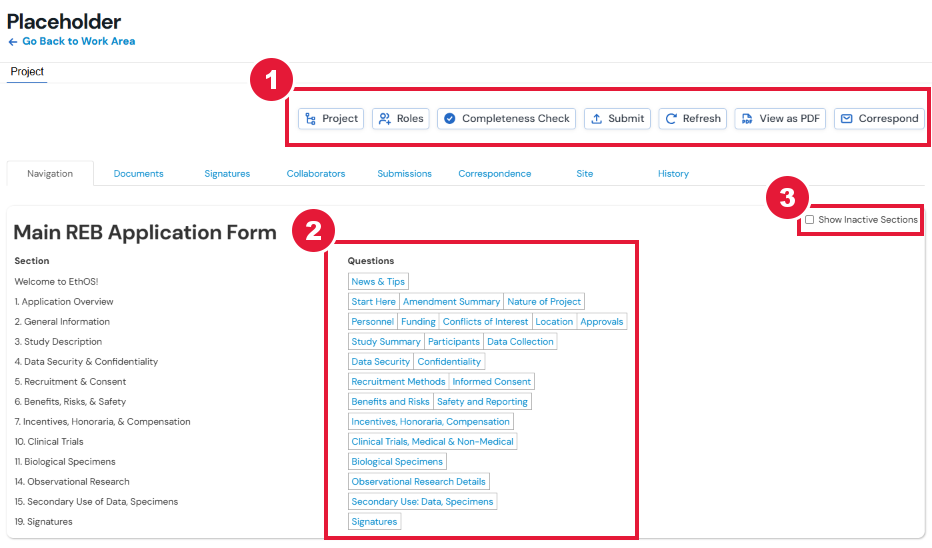This screenshot has height=548, width=932.
Task: Open the Data Collection link
Action: pyautogui.click(x=520, y=342)
